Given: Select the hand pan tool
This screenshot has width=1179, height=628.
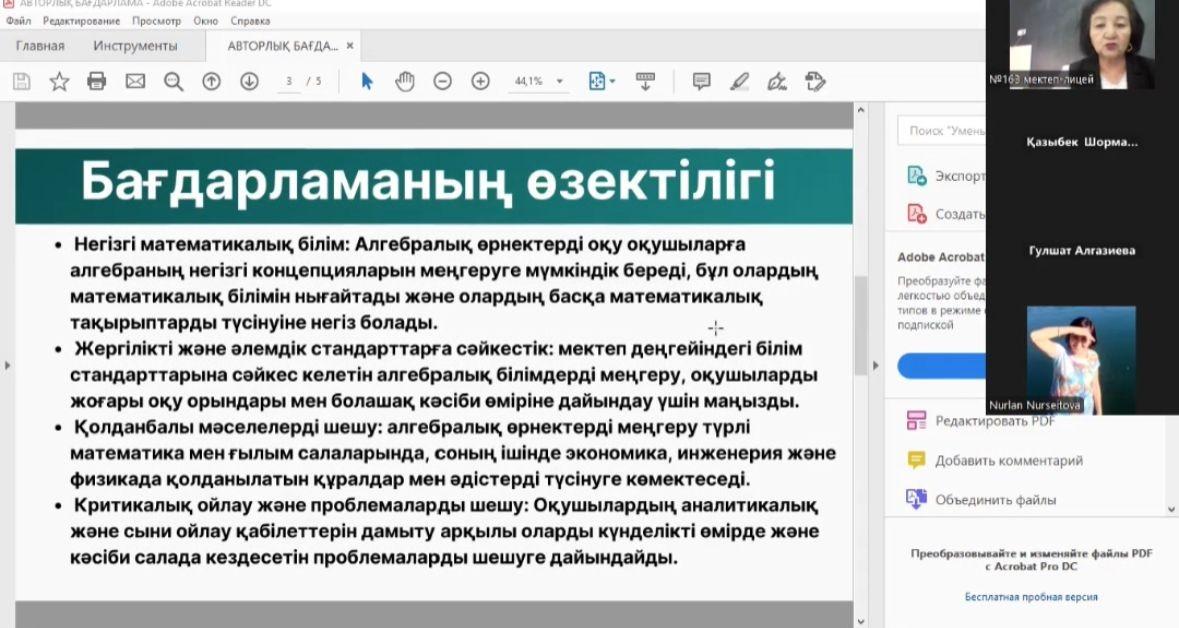Looking at the screenshot, I should click(x=404, y=81).
